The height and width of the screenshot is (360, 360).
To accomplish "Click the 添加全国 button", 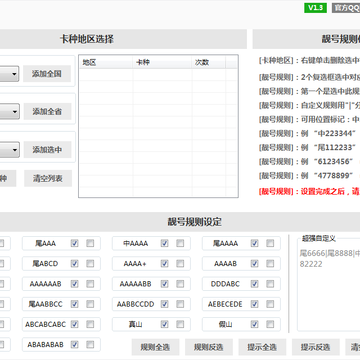I will [47, 74].
